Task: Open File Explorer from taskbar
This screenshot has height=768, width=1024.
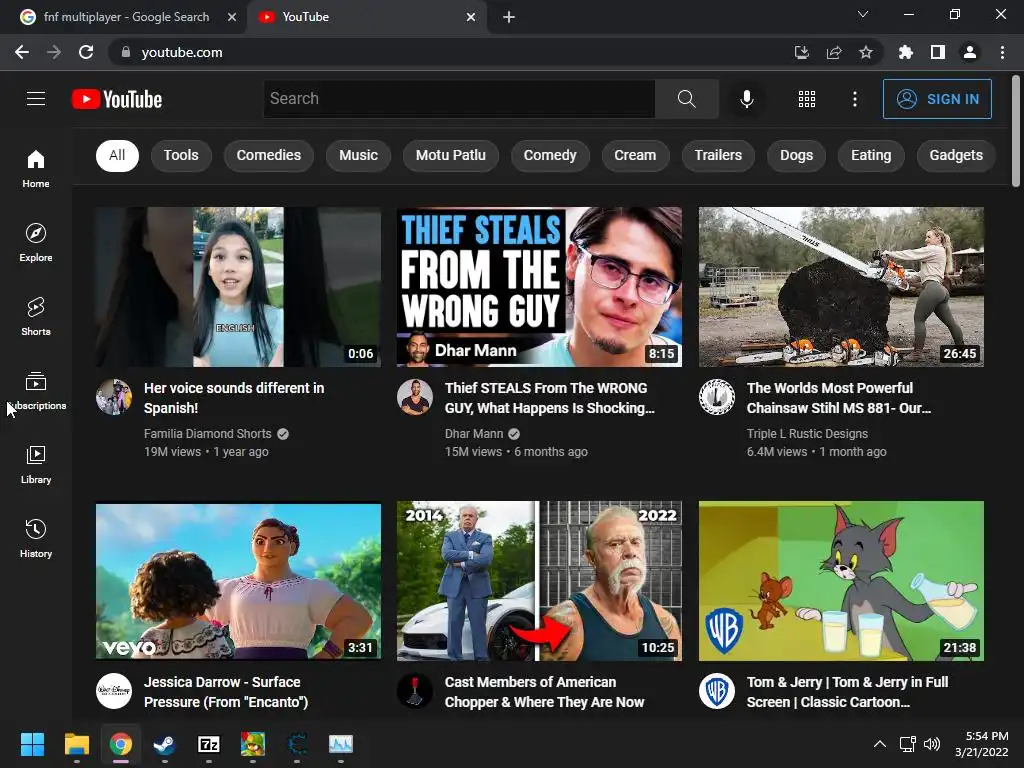Action: click(x=76, y=744)
